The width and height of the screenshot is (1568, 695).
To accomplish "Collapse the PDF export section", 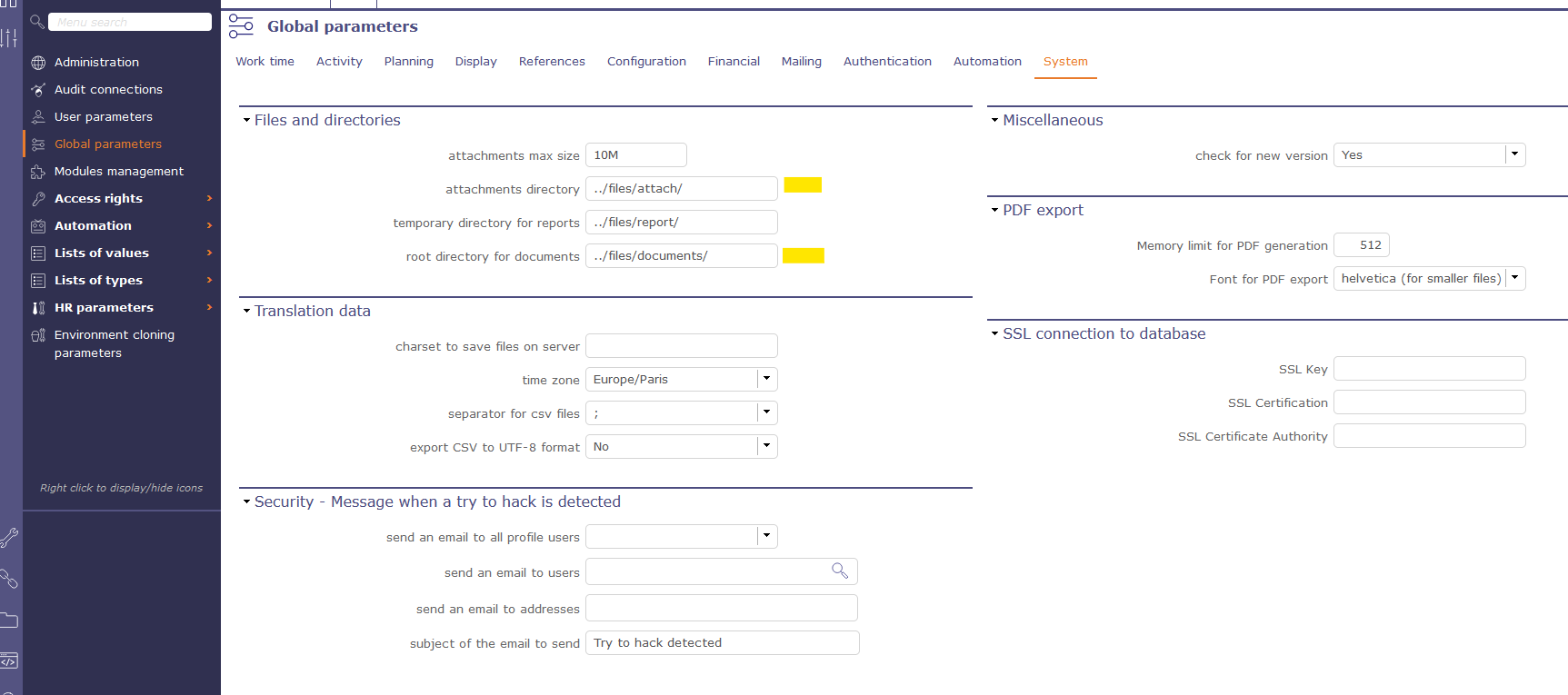I will click(x=994, y=210).
